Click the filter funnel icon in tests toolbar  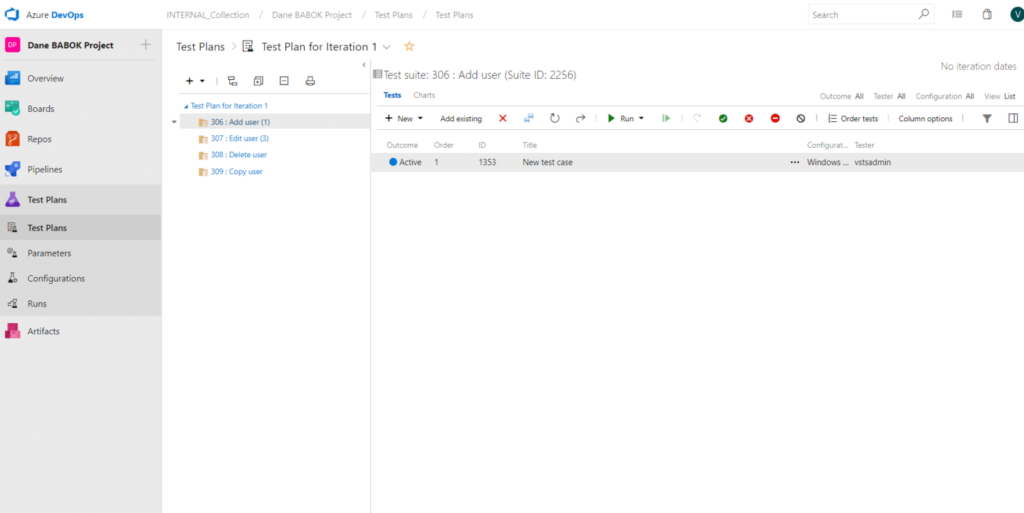point(987,118)
